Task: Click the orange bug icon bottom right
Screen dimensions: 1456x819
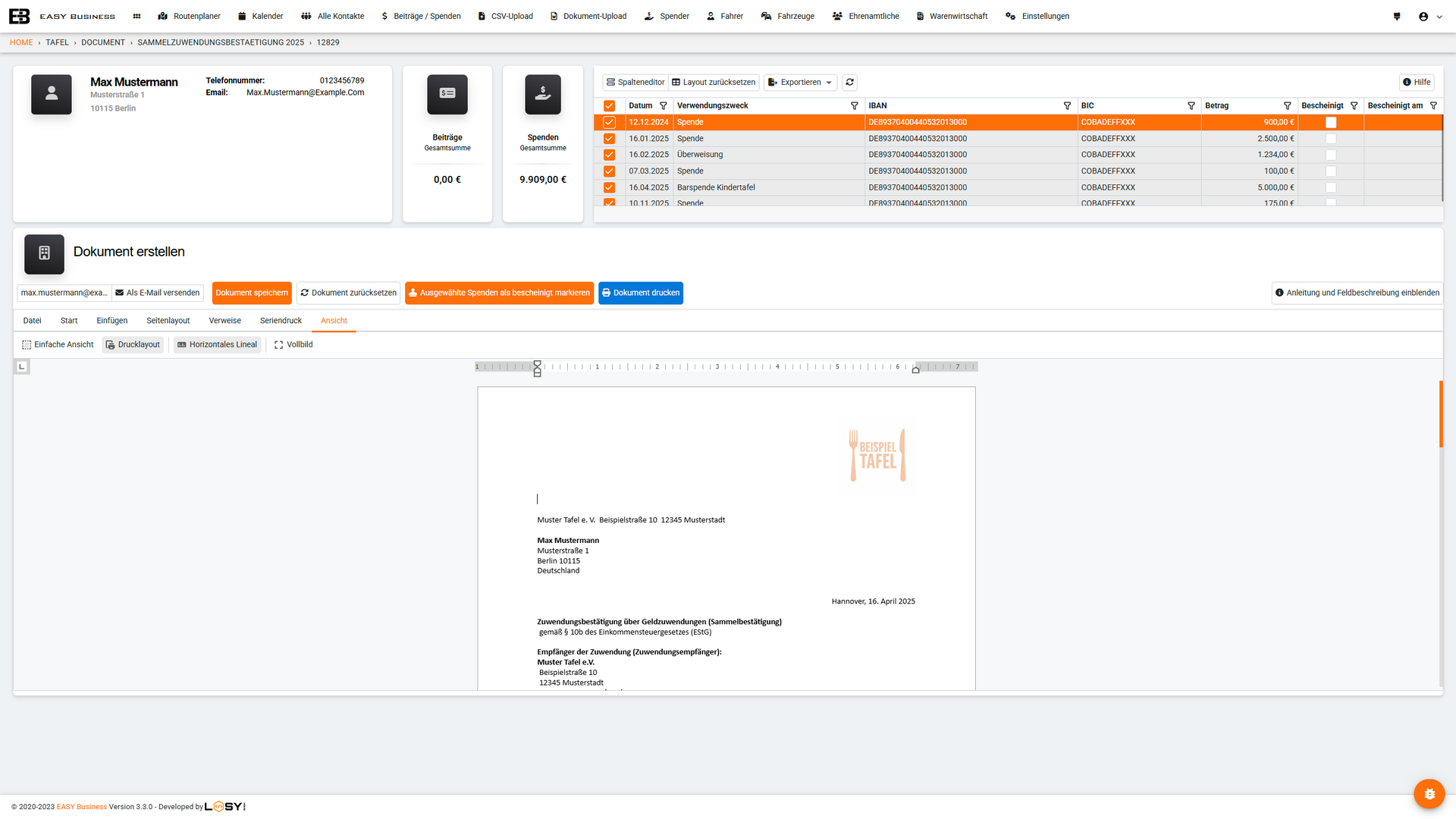Action: 1429,794
